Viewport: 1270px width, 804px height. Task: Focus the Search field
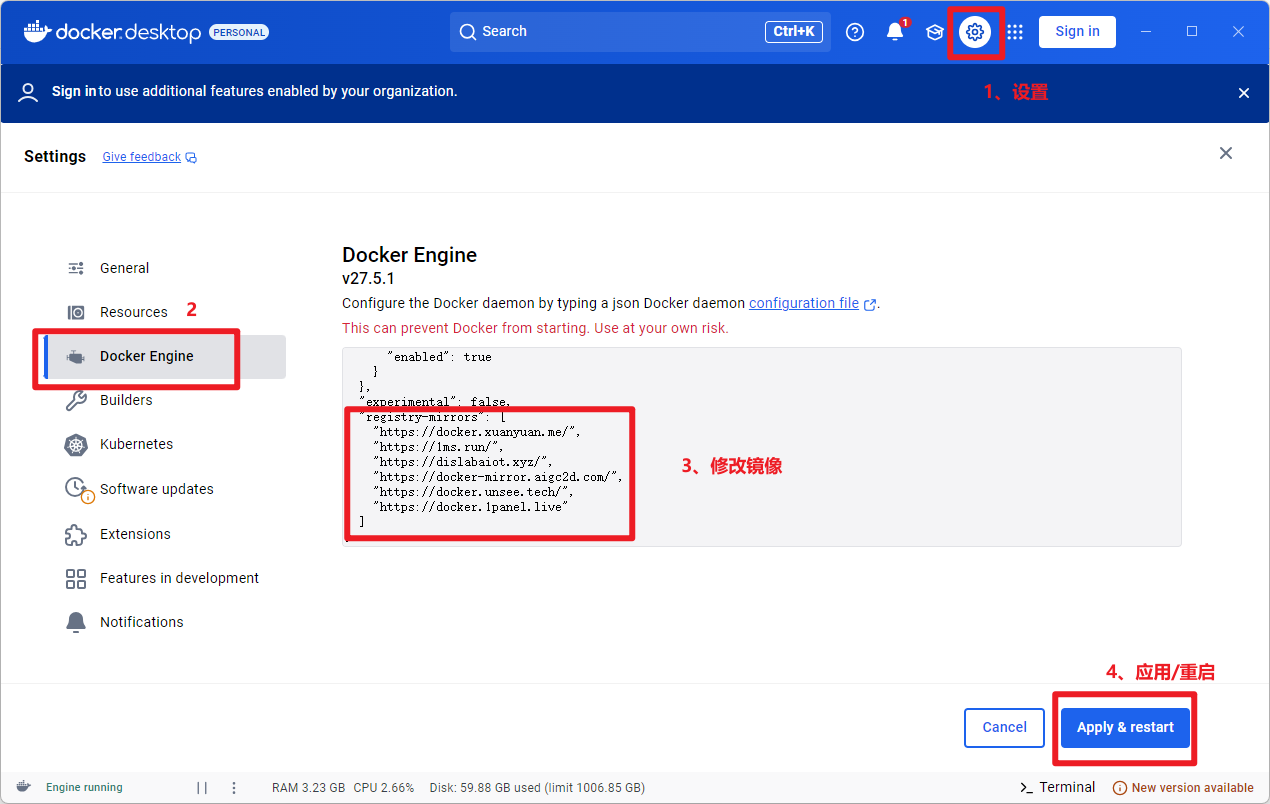coord(640,32)
